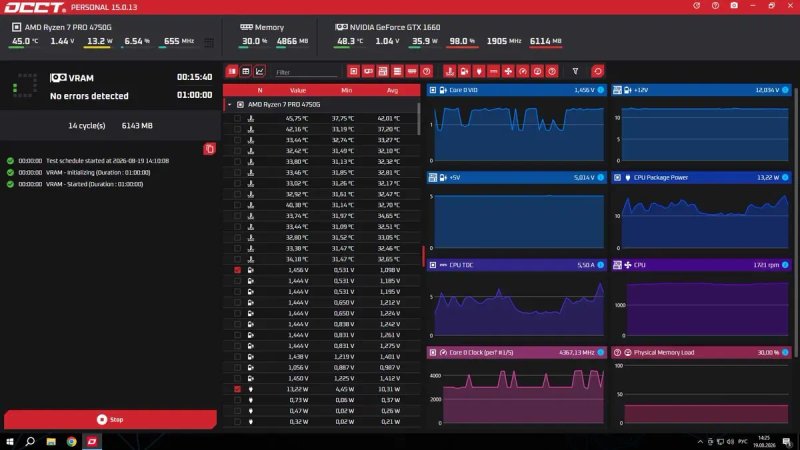Image resolution: width=800 pixels, height=450 pixels.
Task: Collapse the AMD Ryzen 7 PRO 4750G group
Action: [230, 105]
